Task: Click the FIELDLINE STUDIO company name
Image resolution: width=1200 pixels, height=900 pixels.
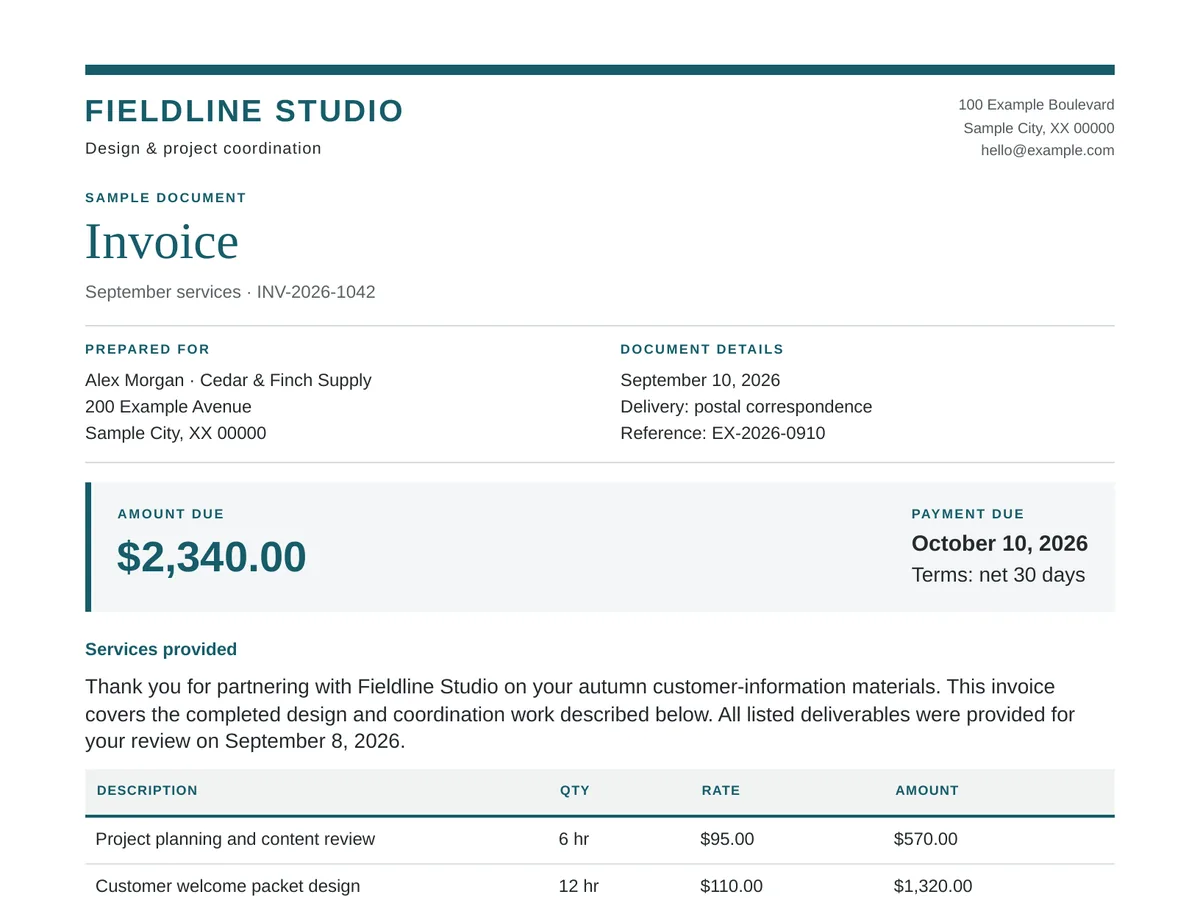Action: 244,111
